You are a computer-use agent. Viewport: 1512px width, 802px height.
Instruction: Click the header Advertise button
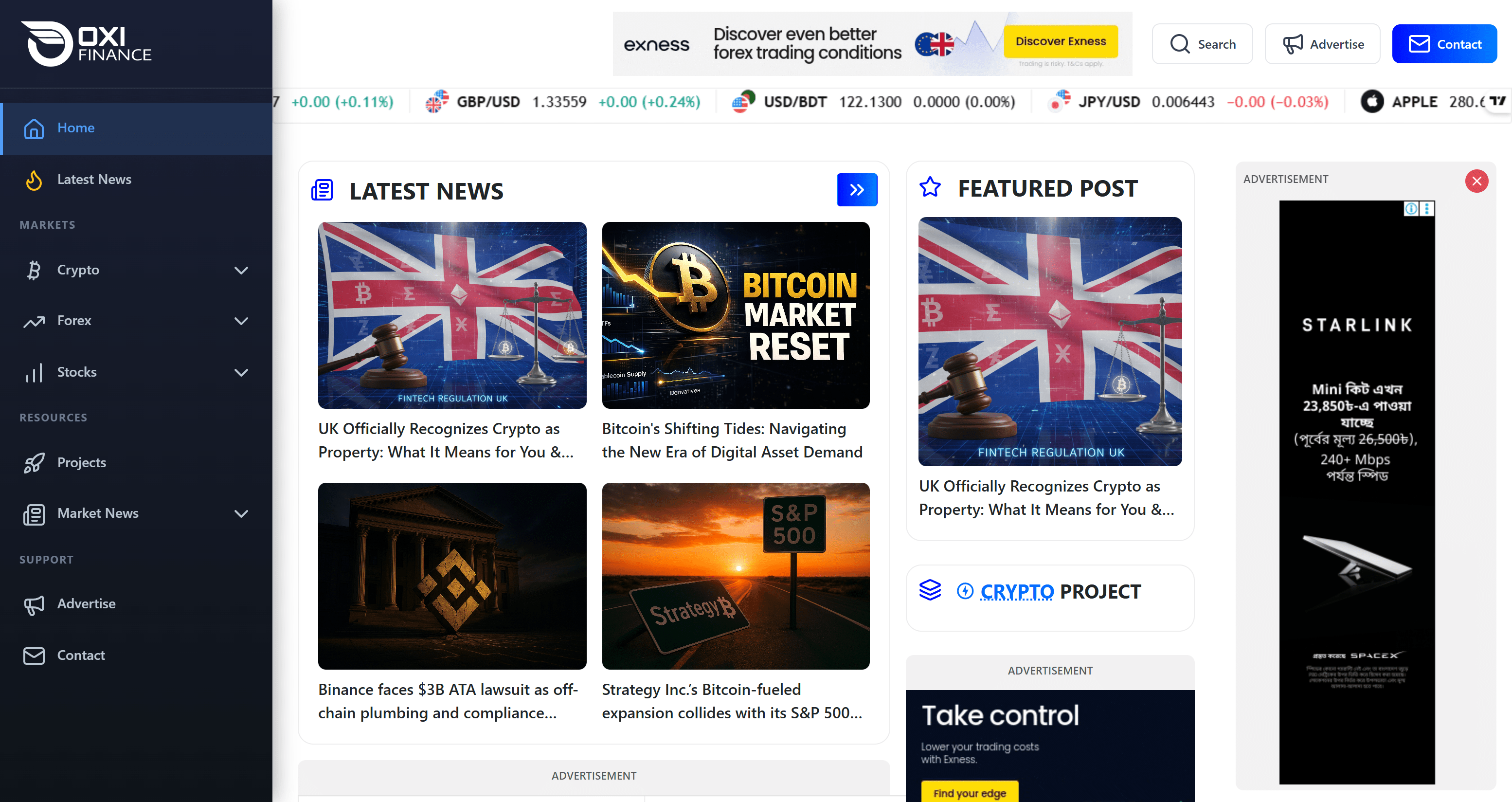1322,44
